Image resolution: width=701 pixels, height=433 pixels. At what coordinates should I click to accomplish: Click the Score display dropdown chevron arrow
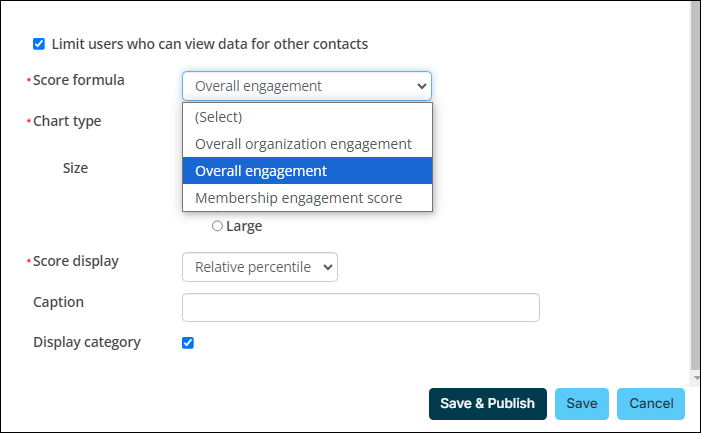[328, 267]
